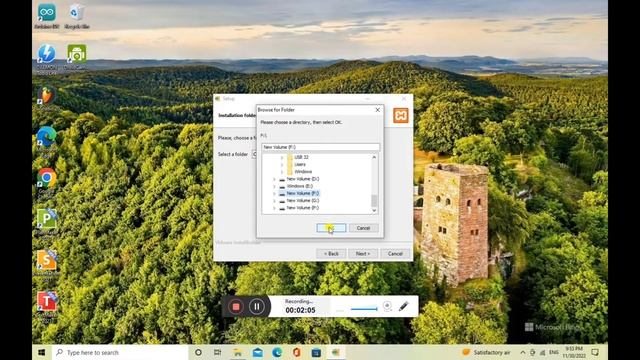The height and width of the screenshot is (360, 640).
Task: Expand the USB 32 folder node
Action: click(282, 157)
